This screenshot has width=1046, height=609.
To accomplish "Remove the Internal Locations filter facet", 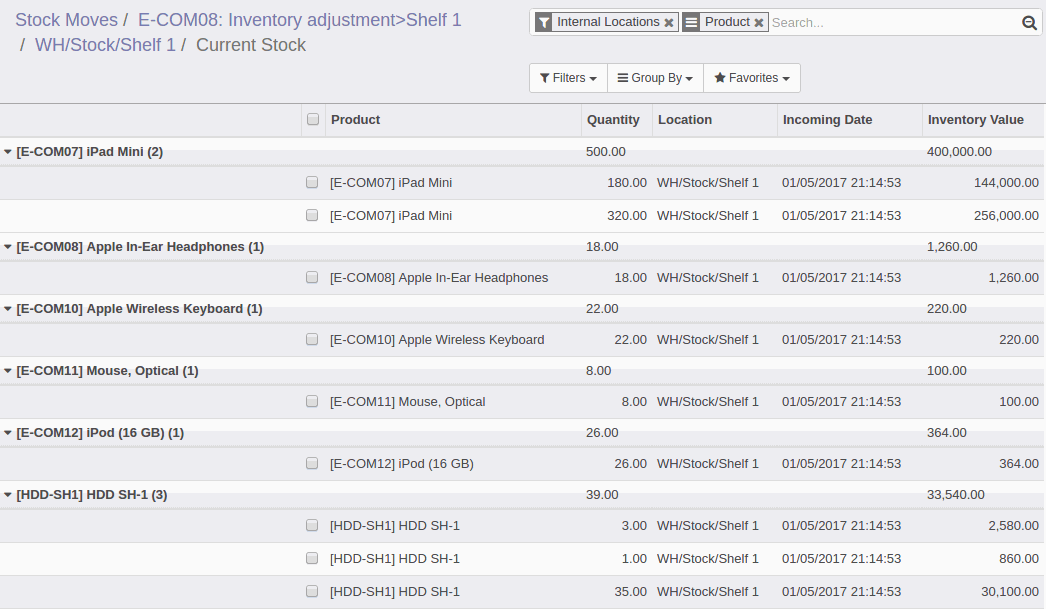I will 668,23.
